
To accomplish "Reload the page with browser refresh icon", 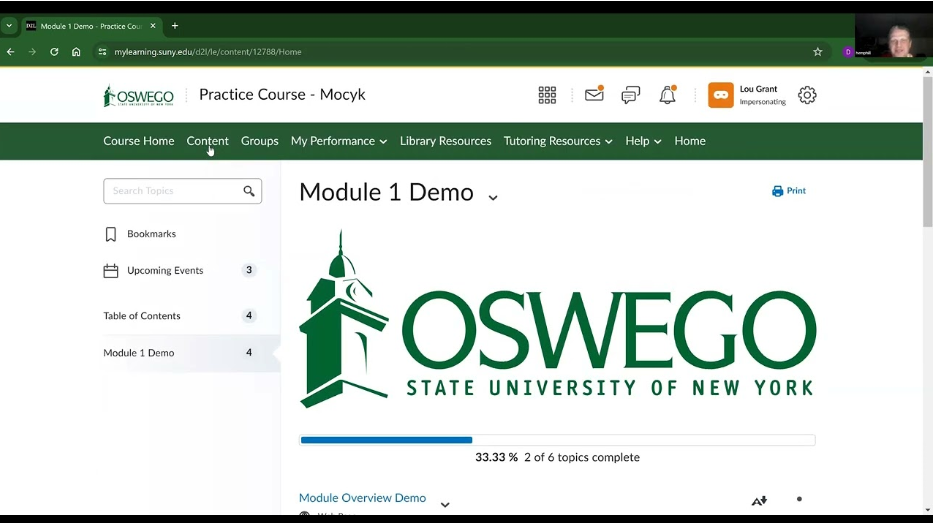I will pos(54,52).
